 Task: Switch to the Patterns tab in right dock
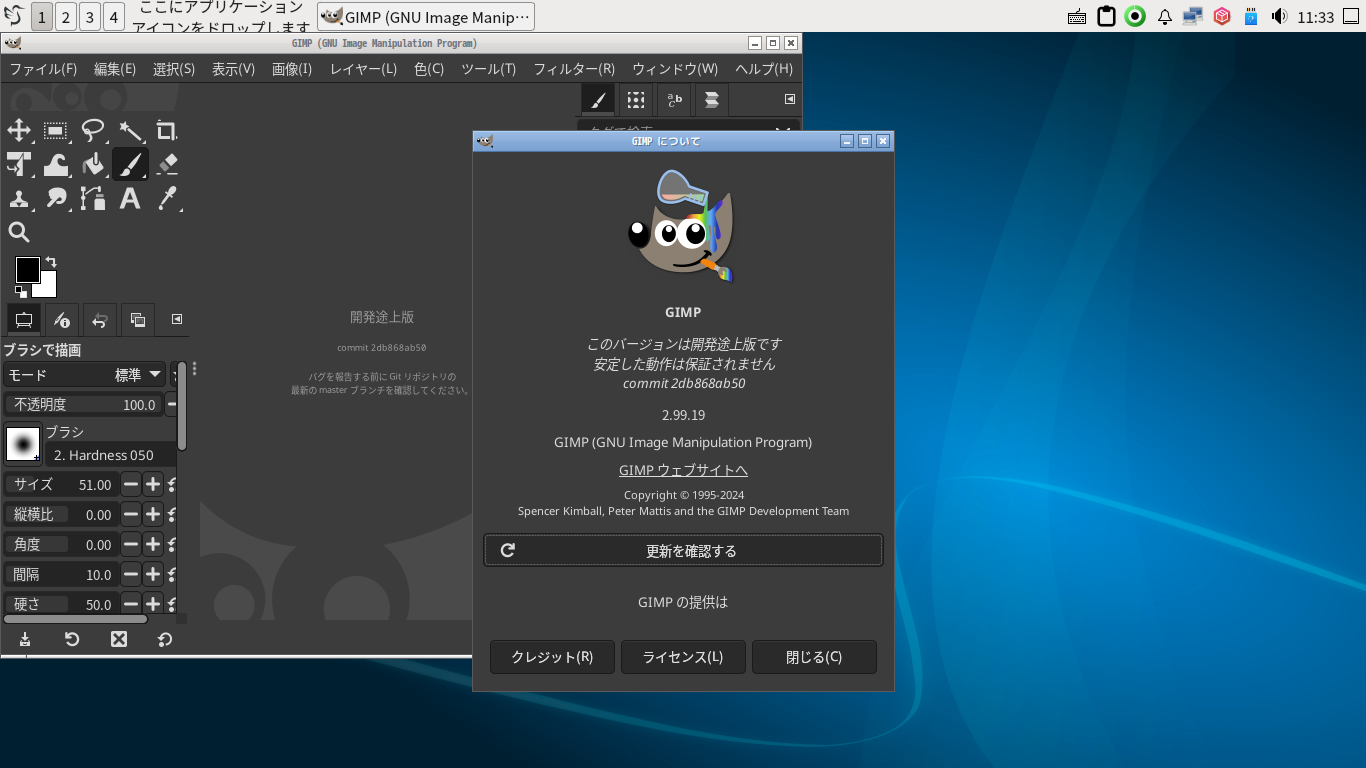coord(635,99)
